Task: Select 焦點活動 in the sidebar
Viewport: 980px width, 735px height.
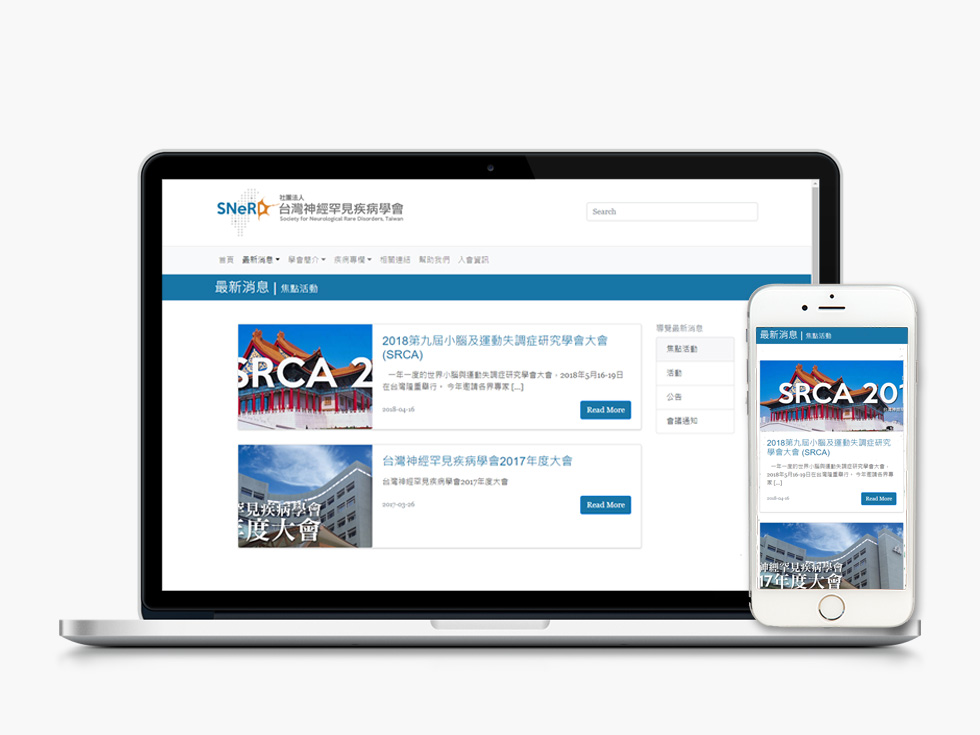Action: (694, 349)
